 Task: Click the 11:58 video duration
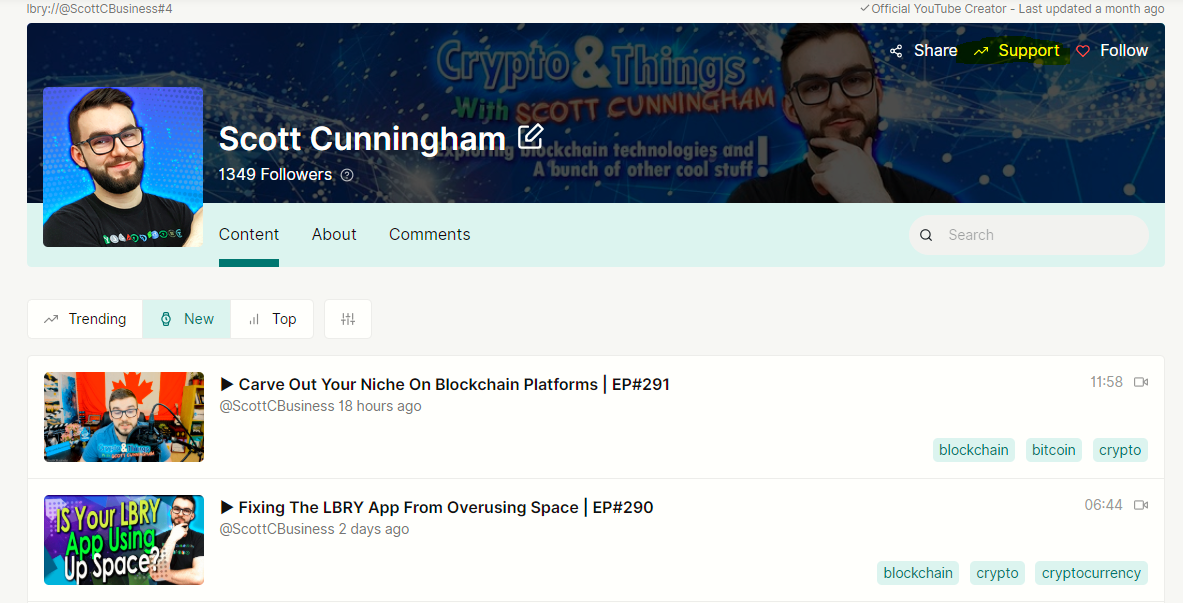(x=1106, y=382)
